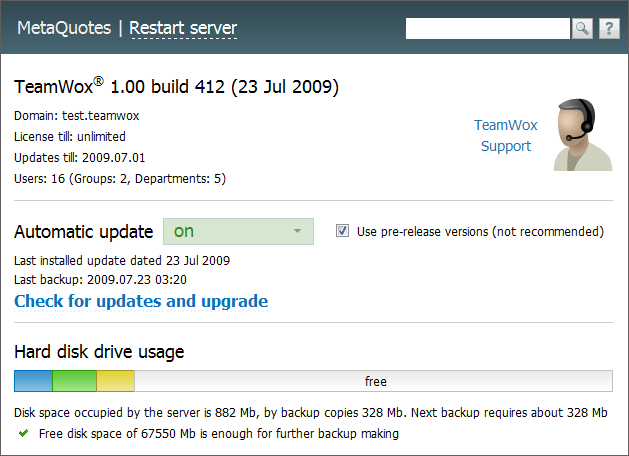Click the green segment of disk usage bar
Viewport: 629px width, 456px height.
click(x=74, y=381)
